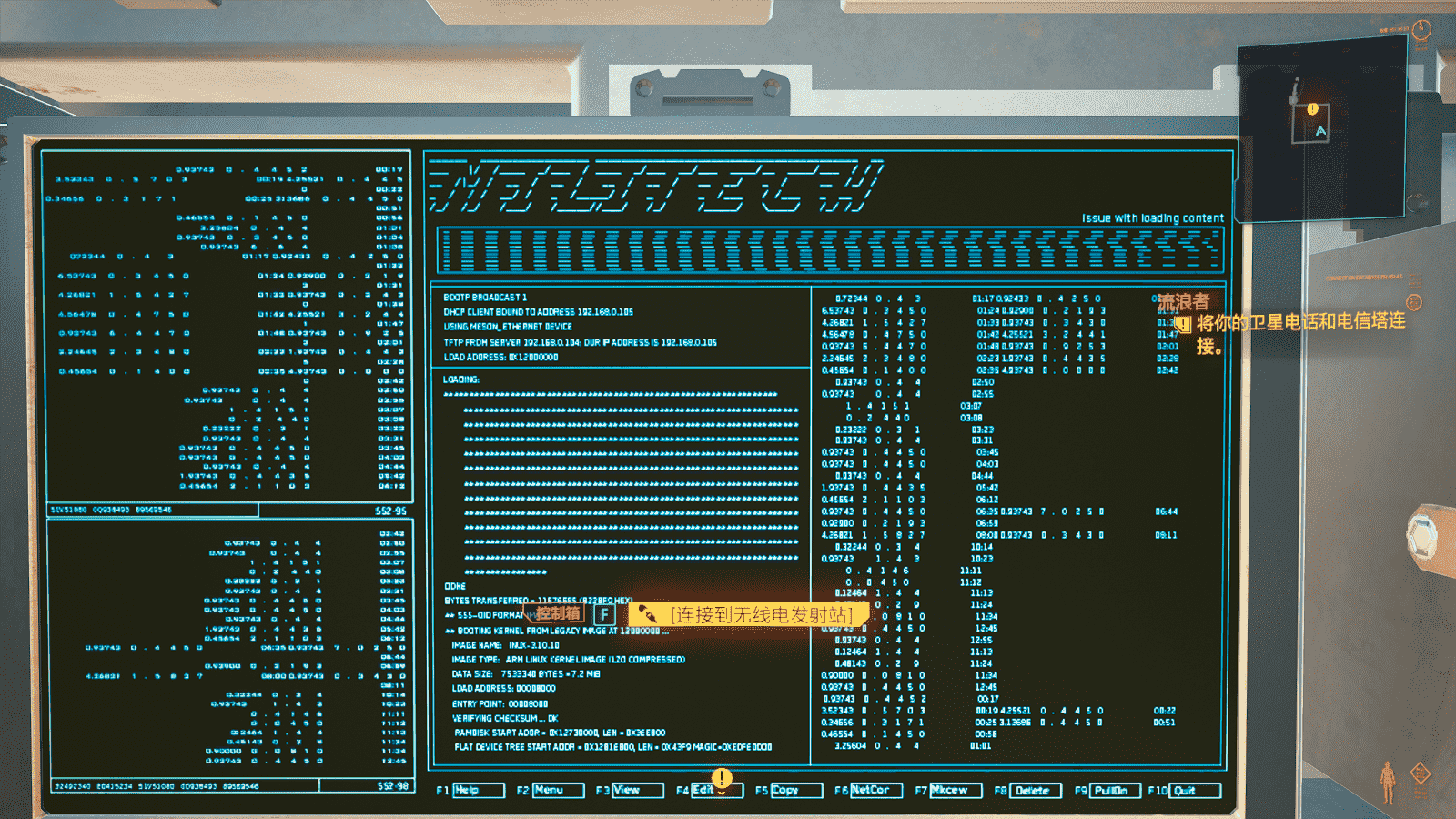Click the striped loading progress bar
Image resolution: width=1456 pixels, height=819 pixels.
pyautogui.click(x=830, y=250)
